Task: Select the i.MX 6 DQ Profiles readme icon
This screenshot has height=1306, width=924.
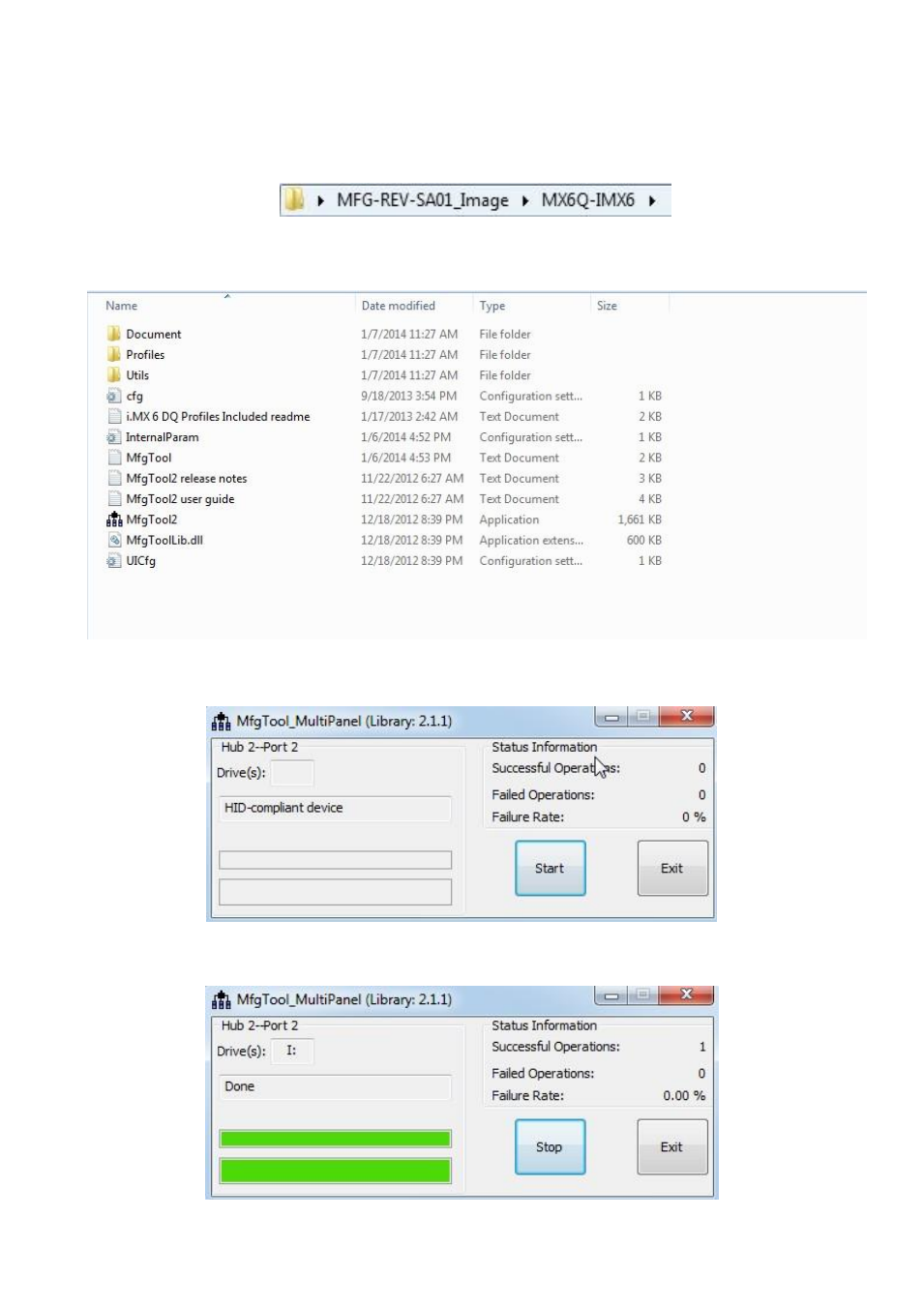Action: tap(114, 416)
